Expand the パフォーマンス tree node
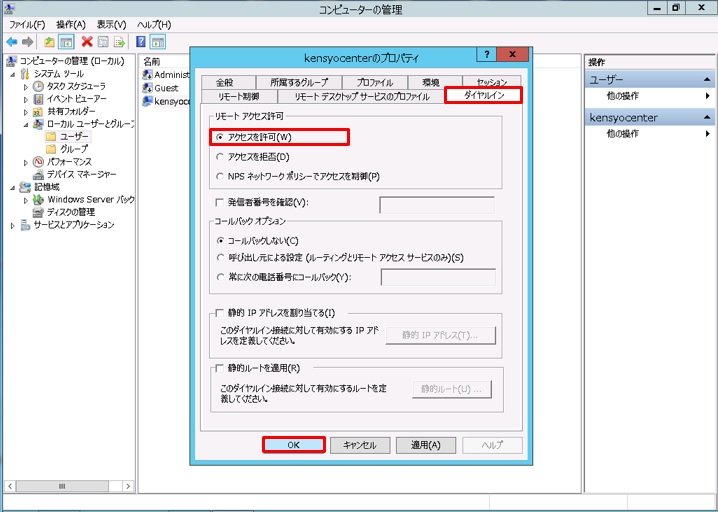The image size is (718, 512). (x=27, y=161)
